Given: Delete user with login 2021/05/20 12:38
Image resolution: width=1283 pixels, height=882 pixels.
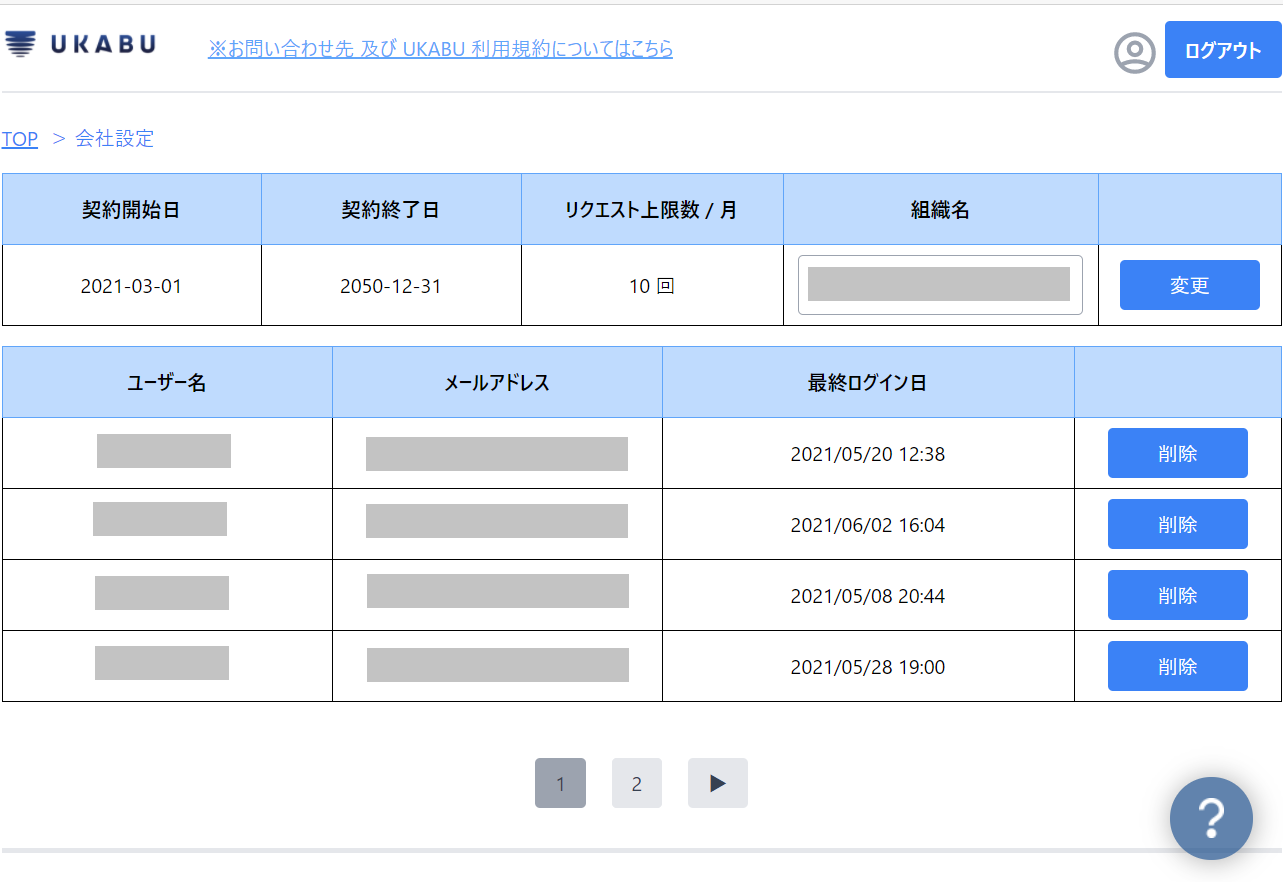Looking at the screenshot, I should tap(1178, 453).
